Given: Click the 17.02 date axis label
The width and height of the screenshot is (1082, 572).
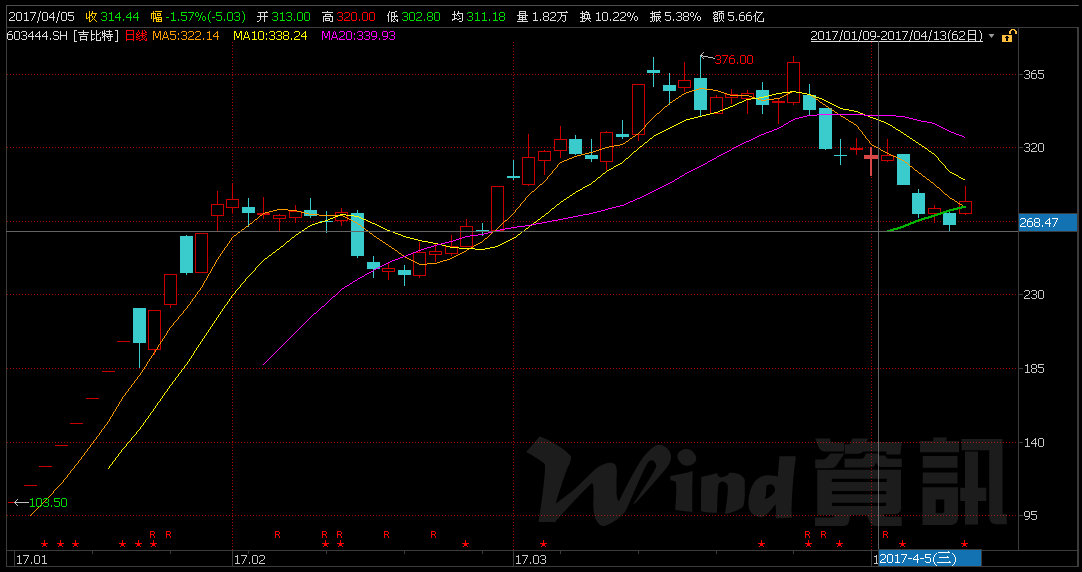Looking at the screenshot, I should [x=250, y=559].
